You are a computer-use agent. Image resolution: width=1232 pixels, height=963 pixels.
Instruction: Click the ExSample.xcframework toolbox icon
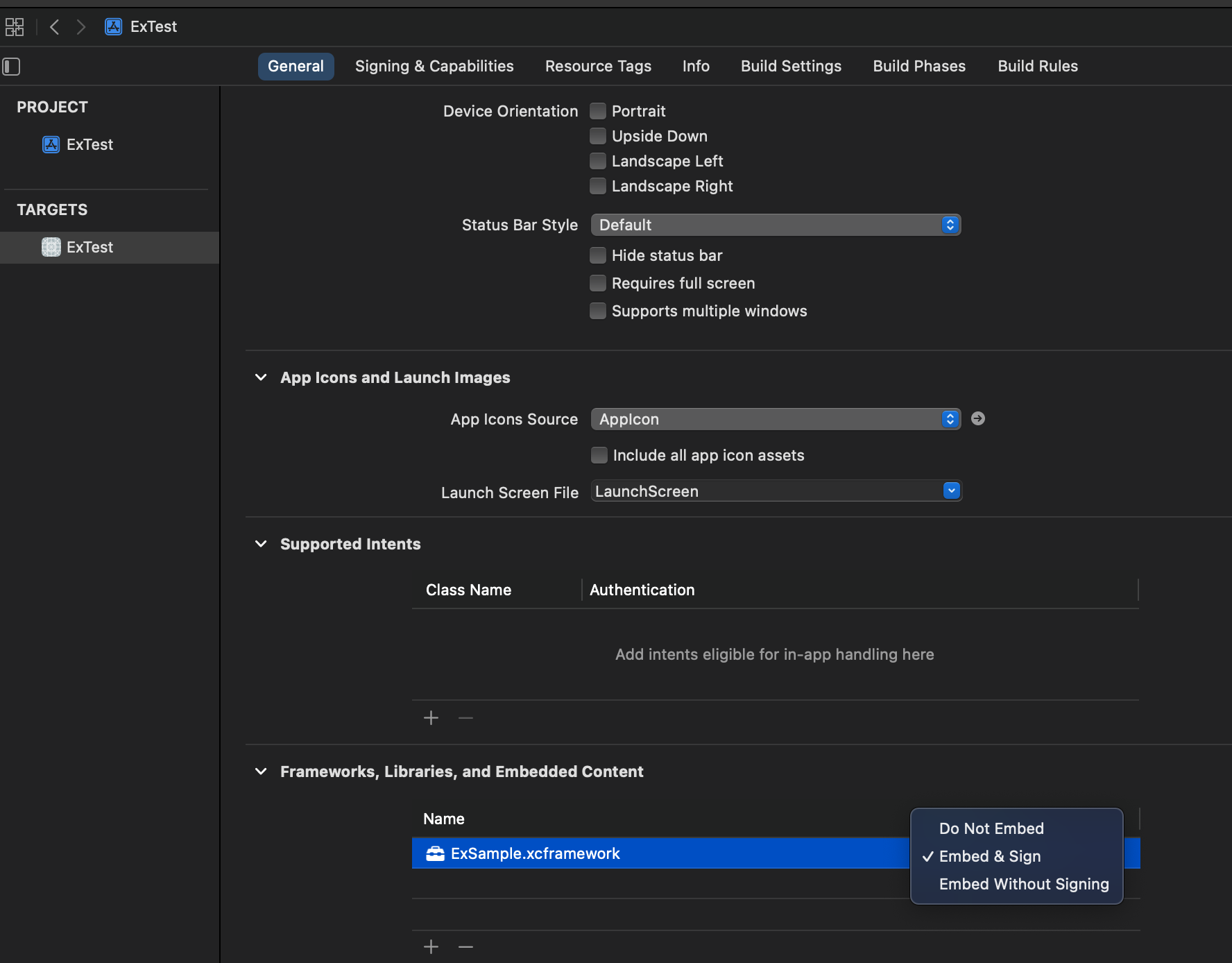click(435, 853)
